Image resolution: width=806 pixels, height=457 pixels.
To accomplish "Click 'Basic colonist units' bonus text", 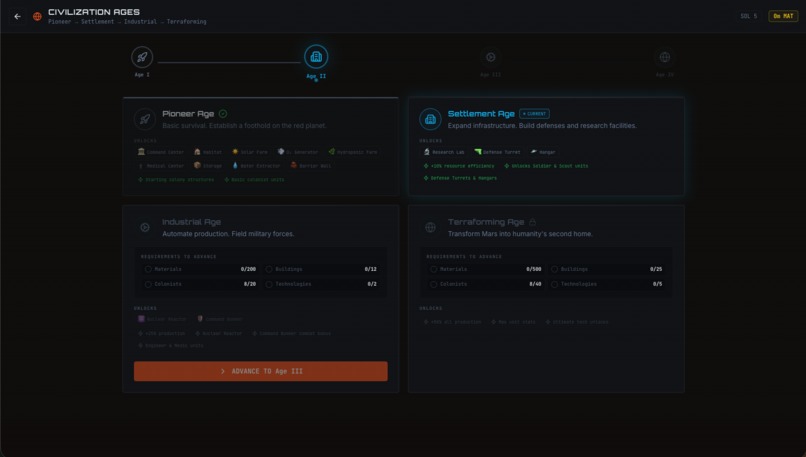I will click(254, 179).
